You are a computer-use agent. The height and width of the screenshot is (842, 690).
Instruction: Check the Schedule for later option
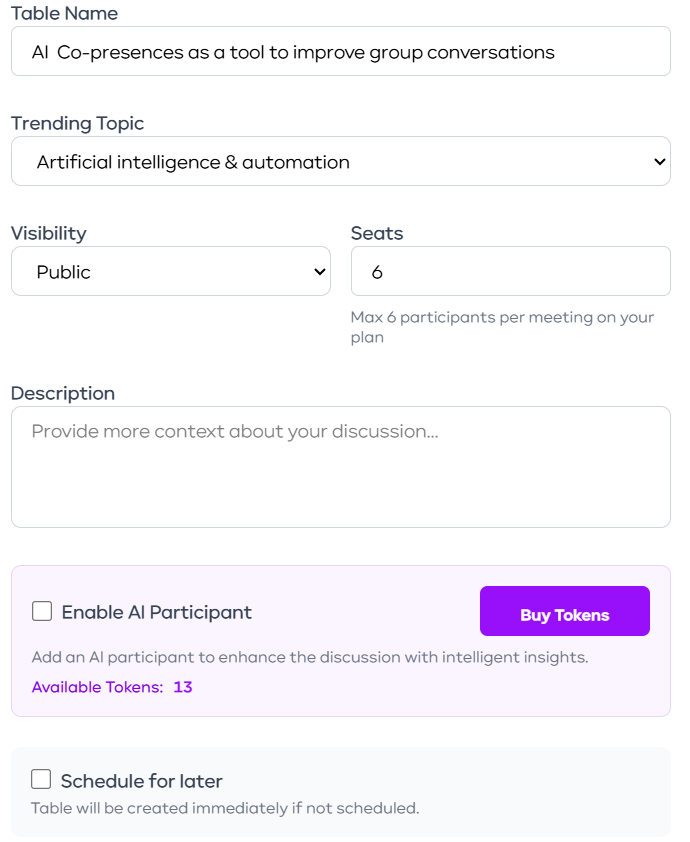40,779
